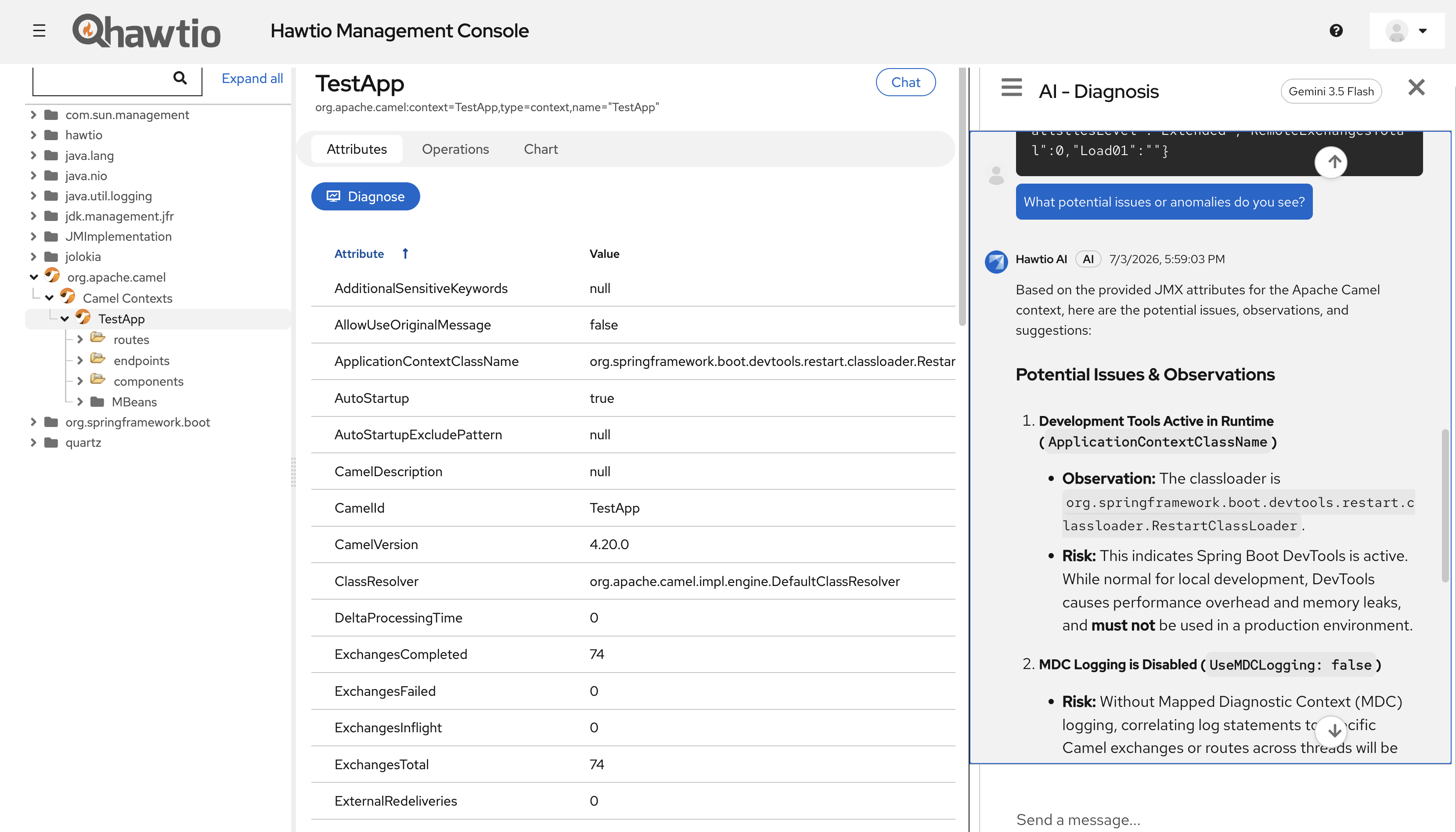
Task: Click the Gemini 3.5 Flash model label
Action: pyautogui.click(x=1331, y=91)
